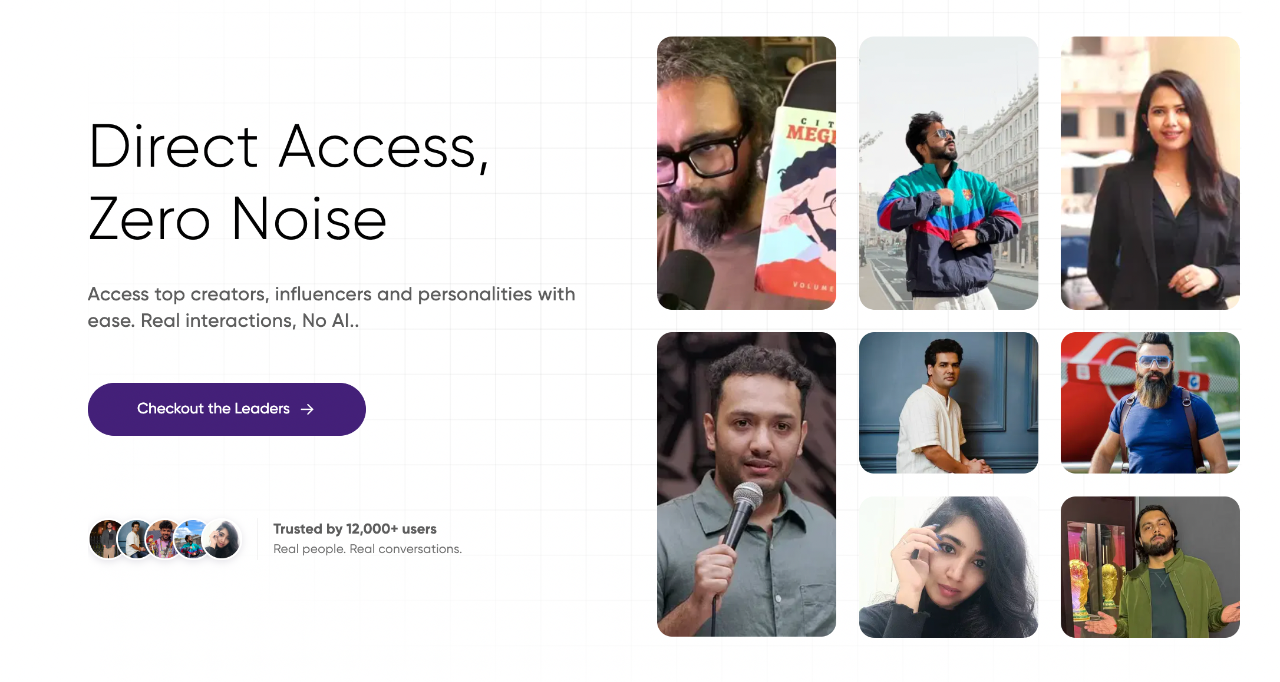Click the Checkout the Leaders button
The width and height of the screenshot is (1280, 682).
click(227, 409)
